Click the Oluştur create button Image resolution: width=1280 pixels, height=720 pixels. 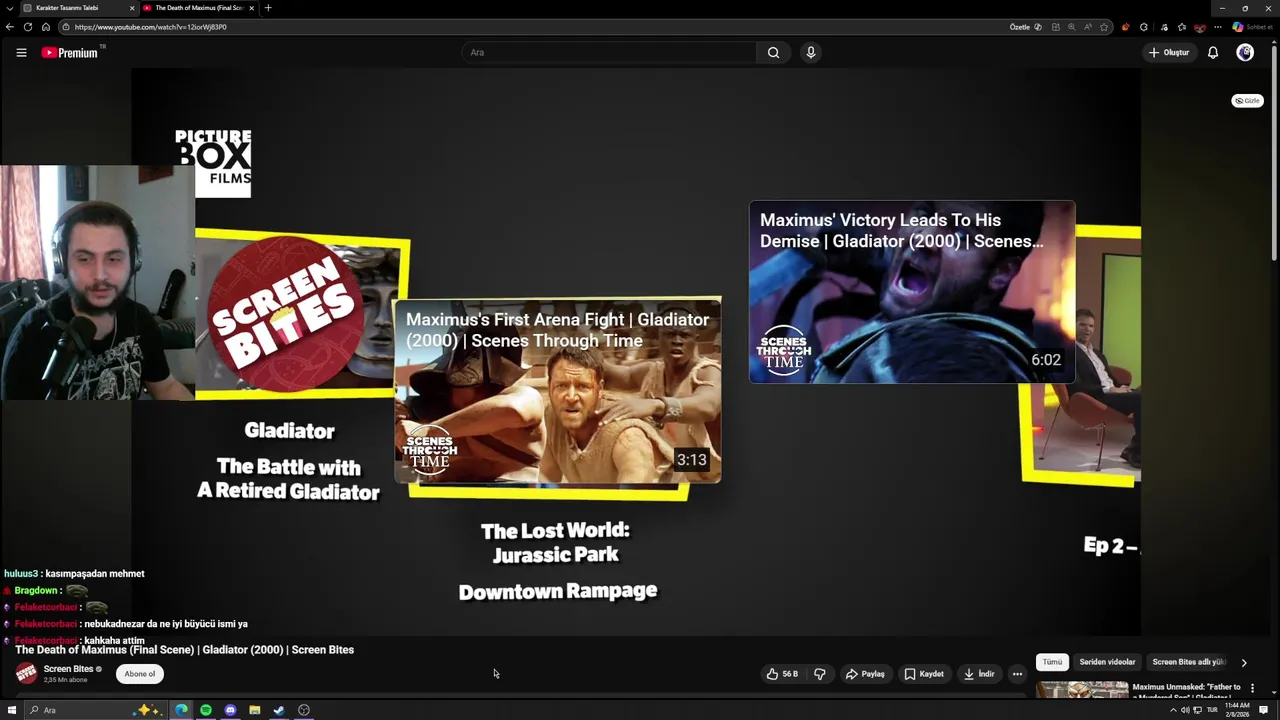(x=1168, y=52)
